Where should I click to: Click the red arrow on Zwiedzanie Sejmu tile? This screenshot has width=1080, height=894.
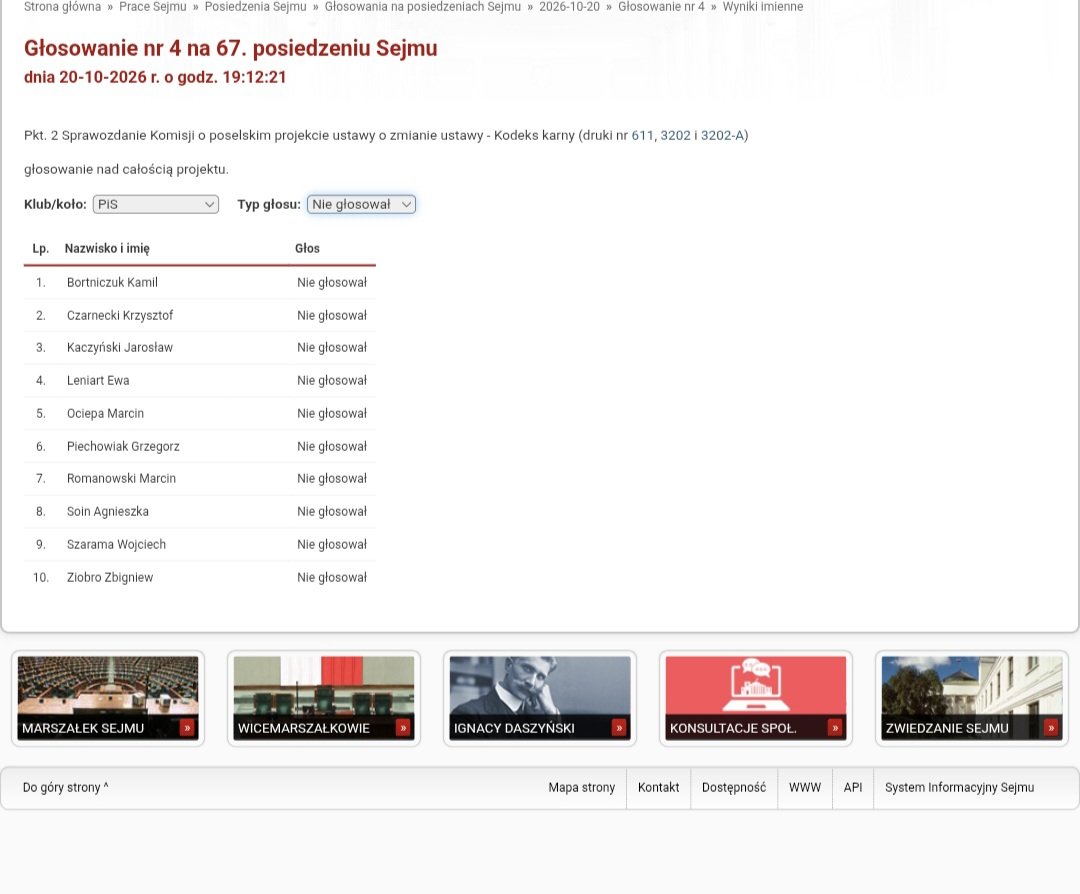(x=1051, y=728)
